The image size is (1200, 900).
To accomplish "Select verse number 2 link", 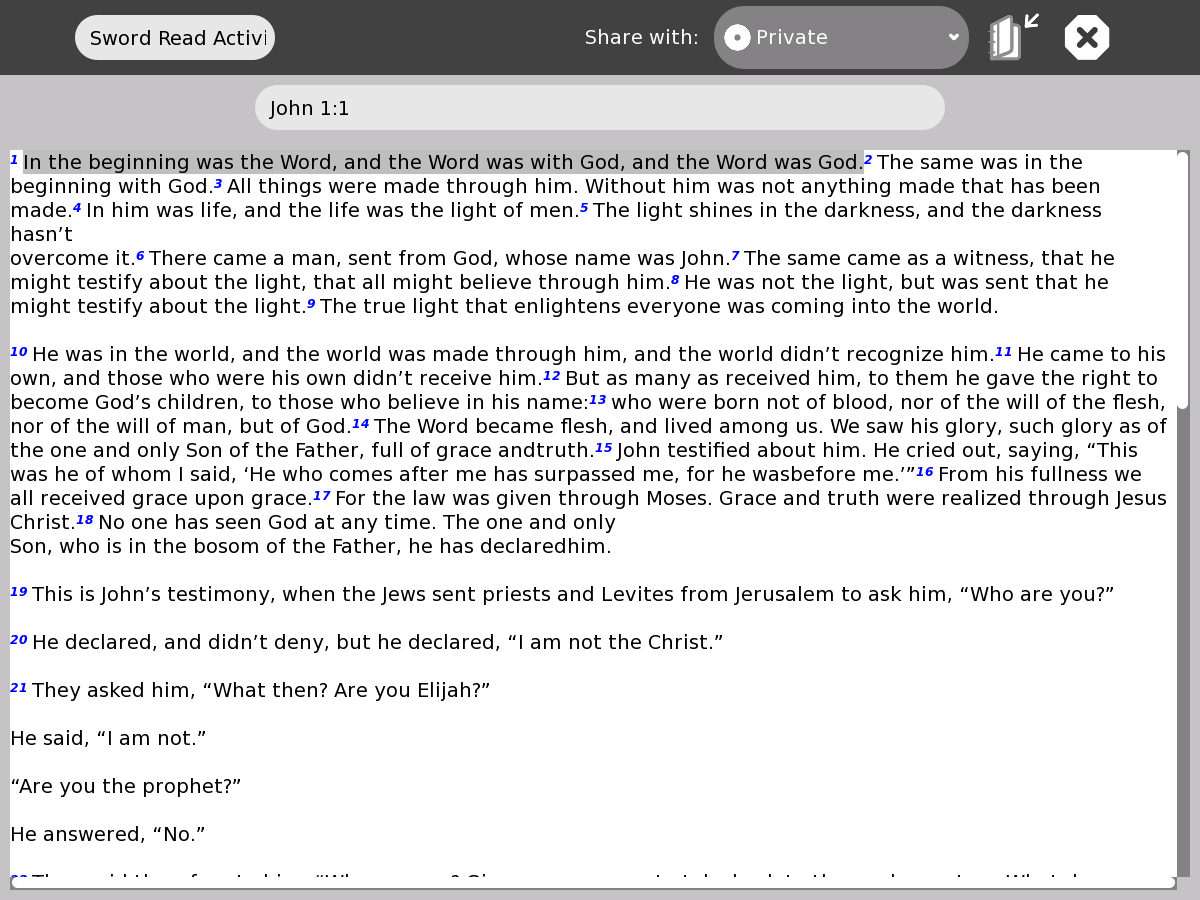I will coord(868,160).
